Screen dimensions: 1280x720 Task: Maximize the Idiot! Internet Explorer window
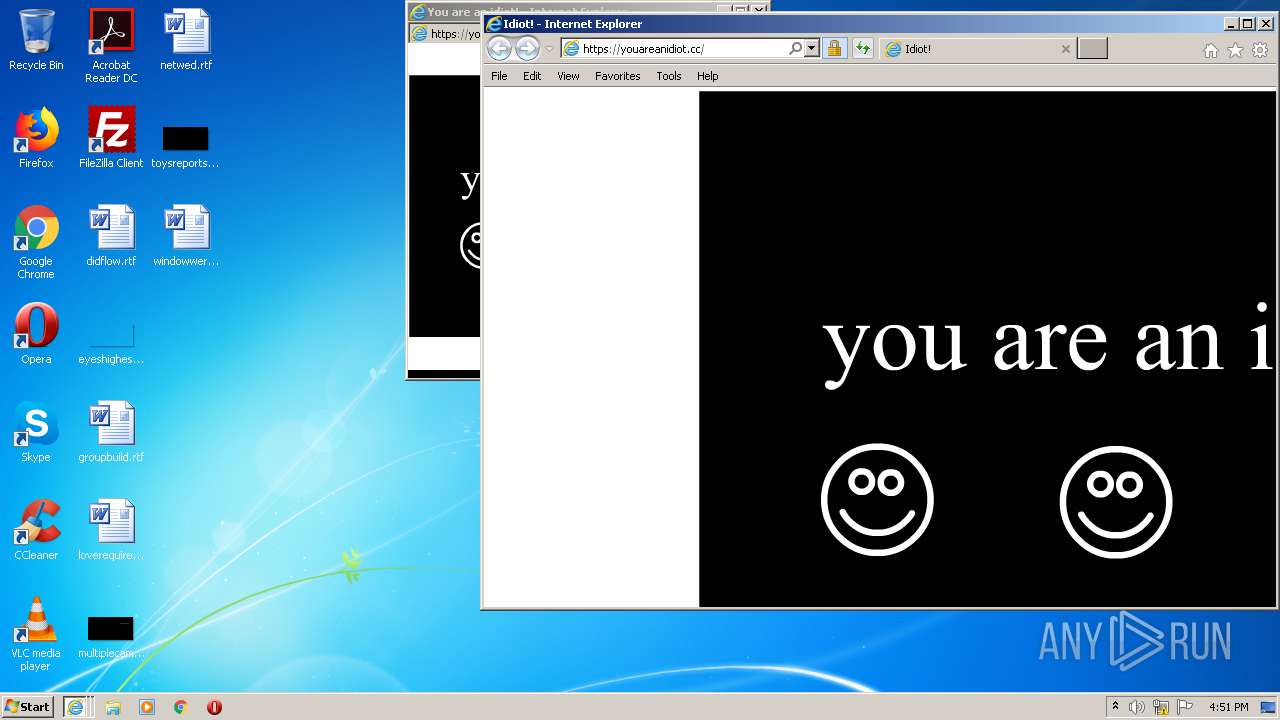(x=1247, y=24)
